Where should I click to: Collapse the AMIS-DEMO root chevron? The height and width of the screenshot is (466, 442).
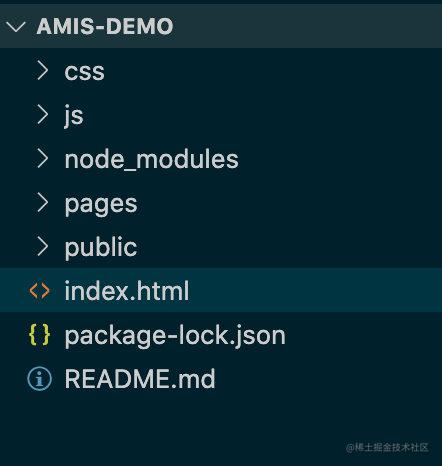click(x=16, y=26)
